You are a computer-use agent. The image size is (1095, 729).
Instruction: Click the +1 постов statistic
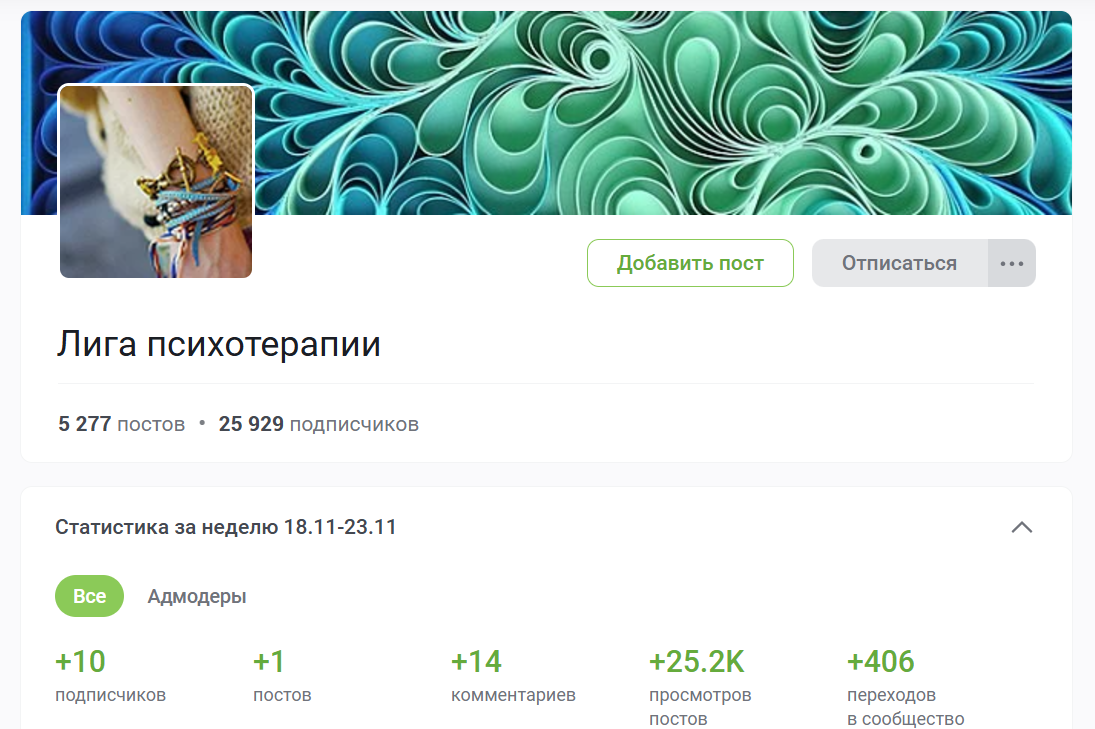pos(282,676)
